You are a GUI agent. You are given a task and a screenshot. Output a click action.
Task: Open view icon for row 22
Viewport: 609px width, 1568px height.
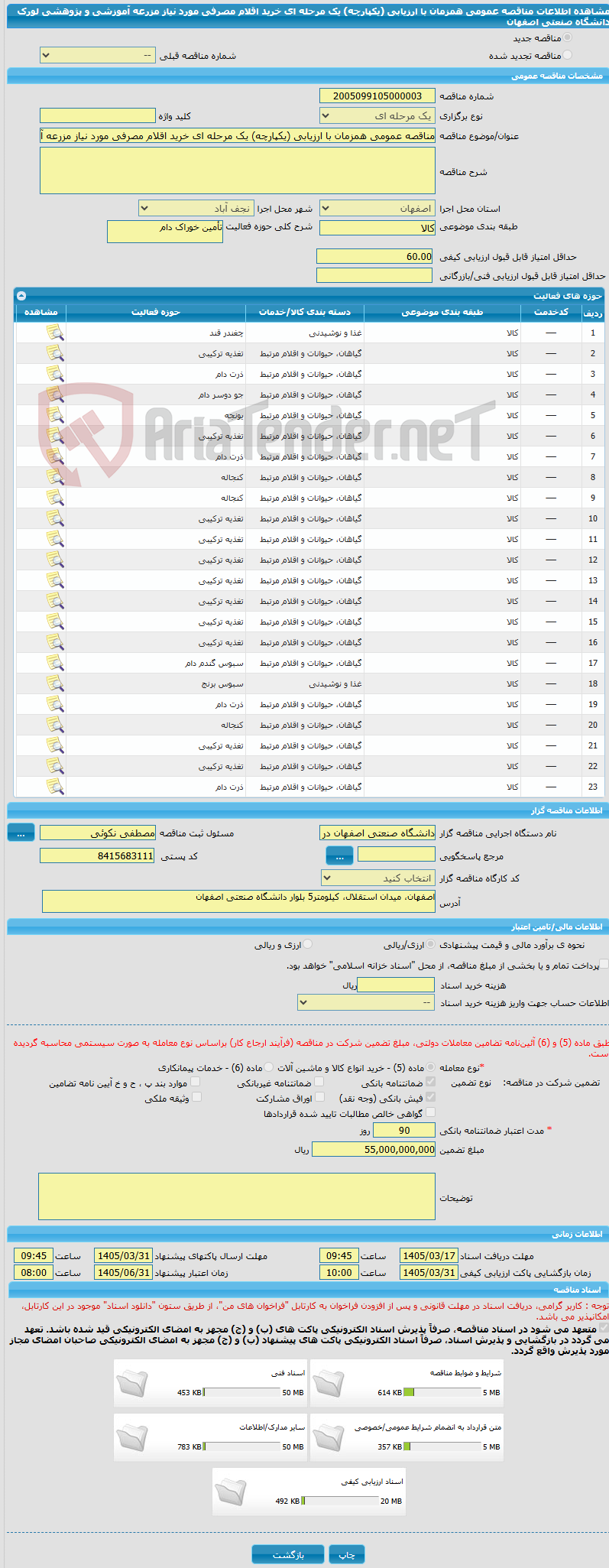[x=54, y=766]
